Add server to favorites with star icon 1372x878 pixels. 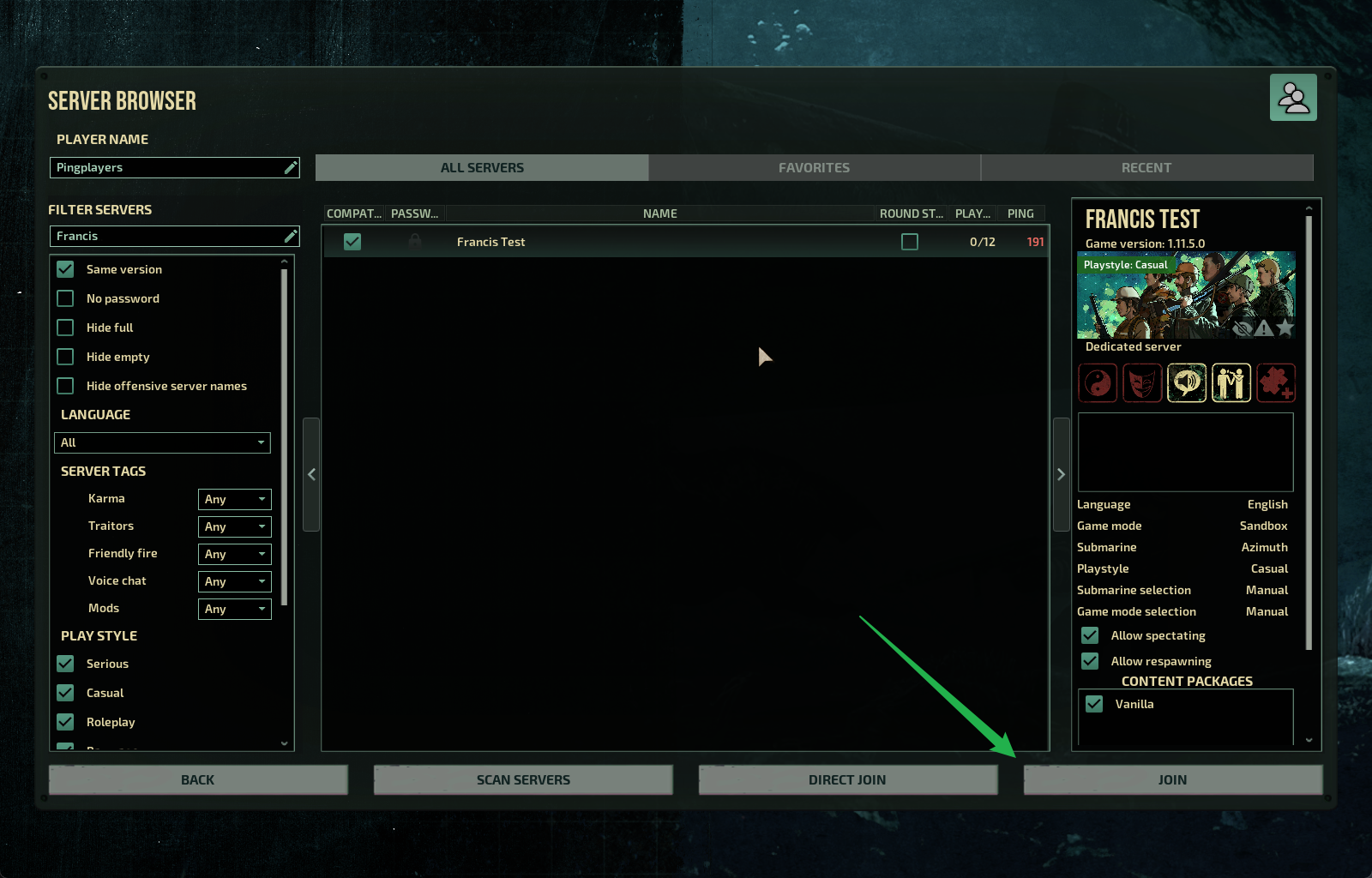click(1285, 328)
